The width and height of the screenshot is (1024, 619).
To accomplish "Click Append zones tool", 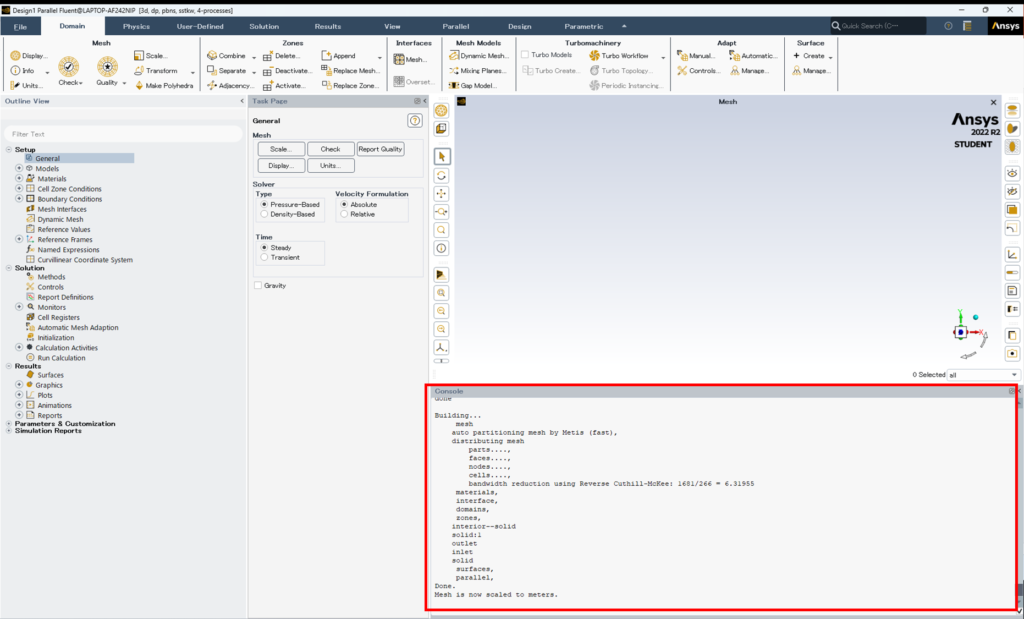I will [339, 56].
